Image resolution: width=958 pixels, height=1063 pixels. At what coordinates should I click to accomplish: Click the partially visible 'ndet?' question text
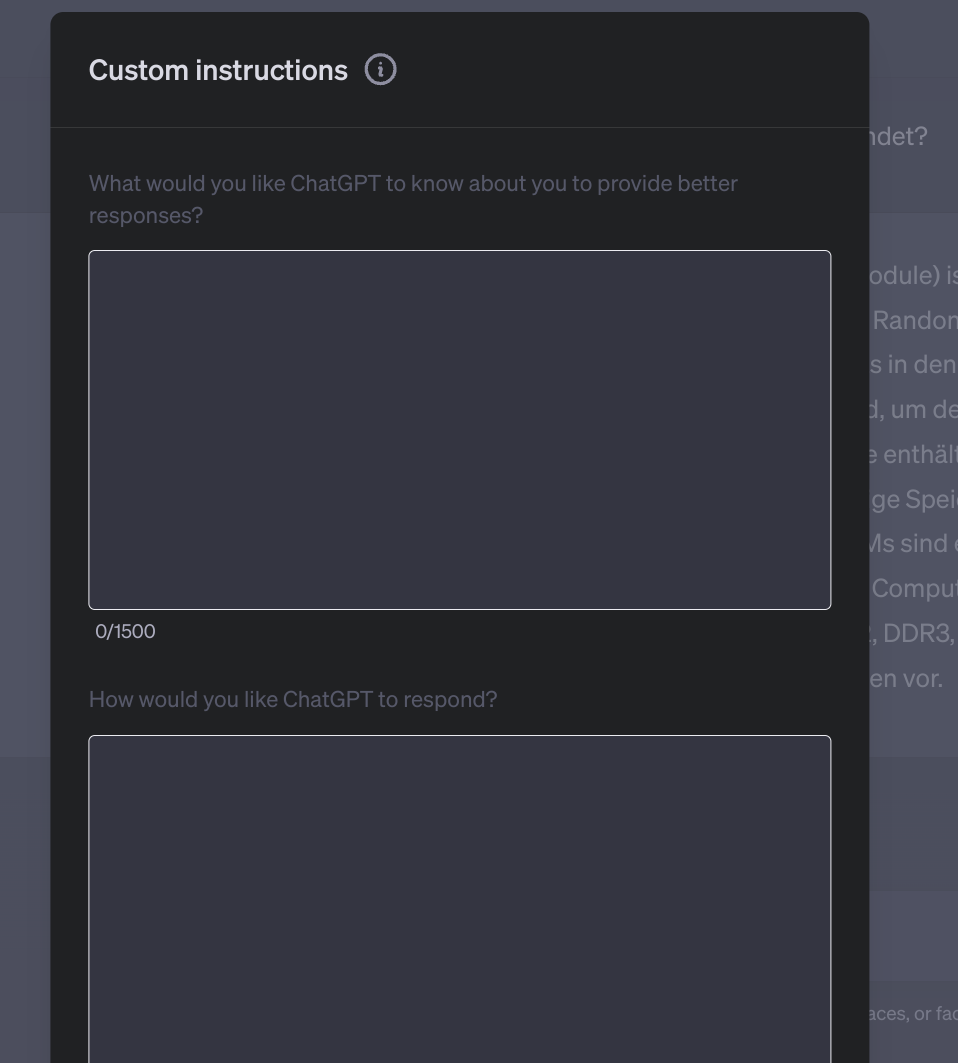coord(897,136)
